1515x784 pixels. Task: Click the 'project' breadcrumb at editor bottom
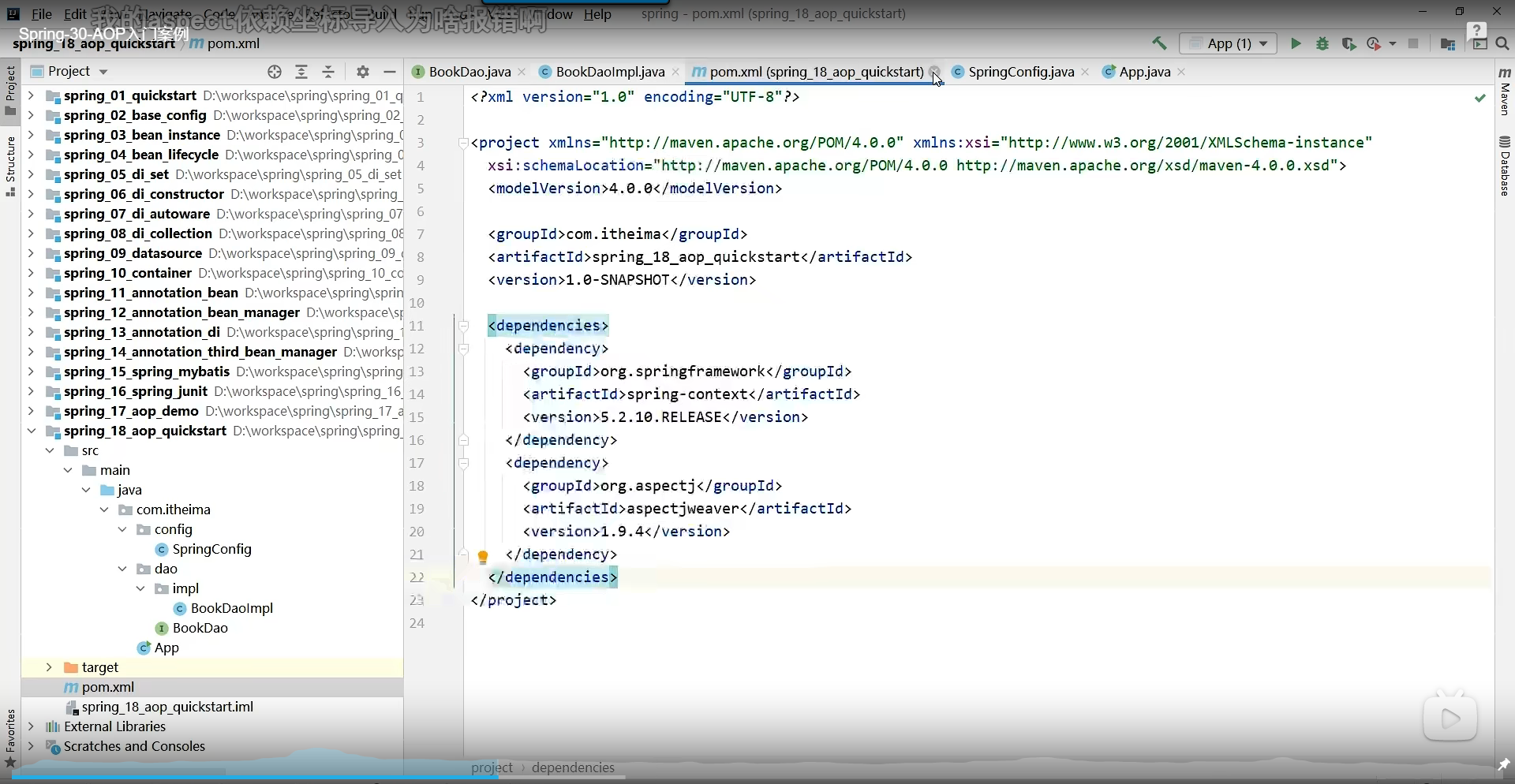coord(492,767)
